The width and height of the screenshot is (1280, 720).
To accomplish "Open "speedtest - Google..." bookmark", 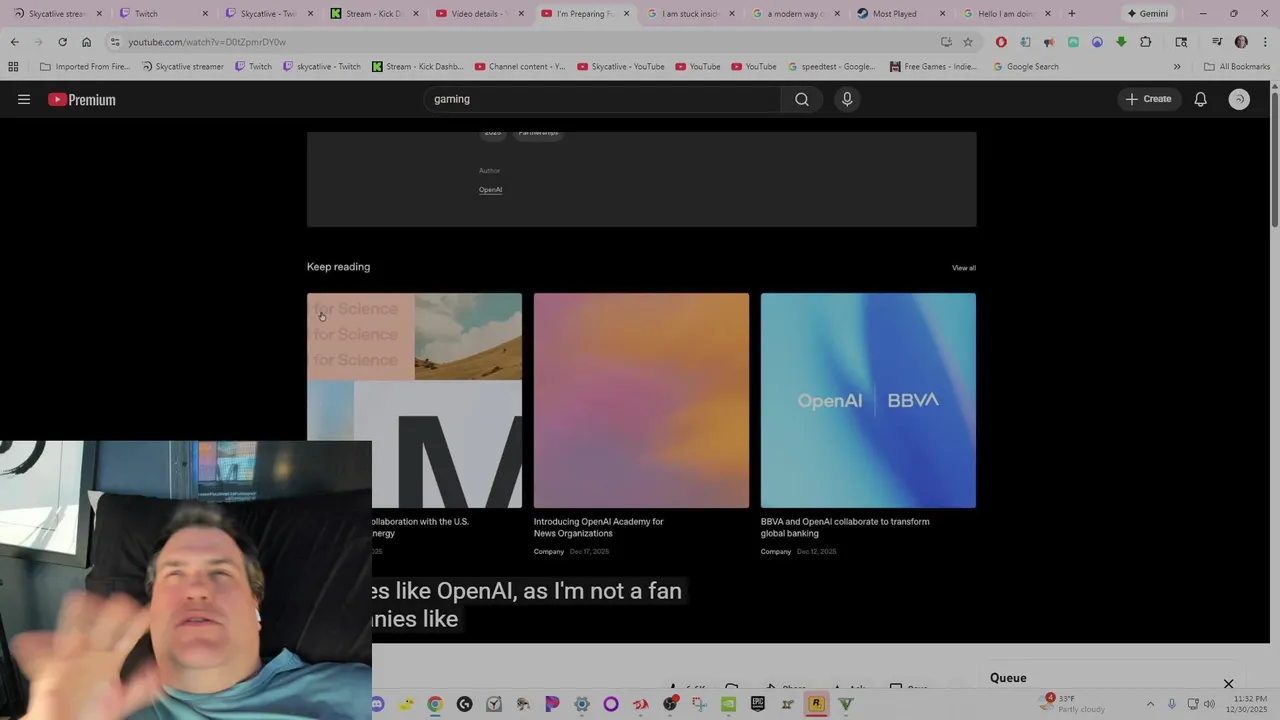I will 831,67.
